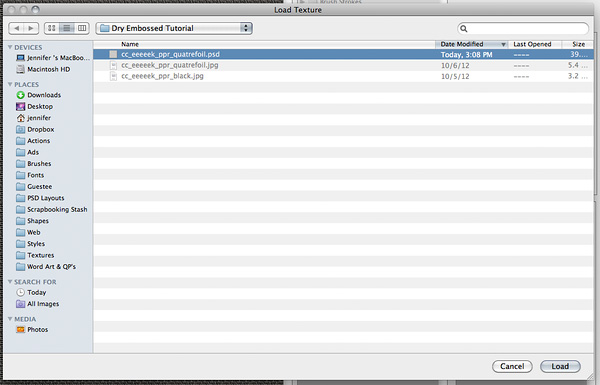Image resolution: width=600 pixels, height=385 pixels.
Task: Select cc_eeeeek_ppr_quatrefoil.jpg in the file list
Action: (x=344, y=65)
